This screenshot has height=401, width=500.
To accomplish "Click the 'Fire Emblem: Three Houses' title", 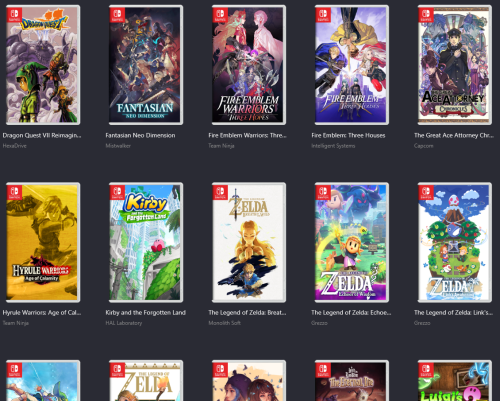I will (x=348, y=135).
